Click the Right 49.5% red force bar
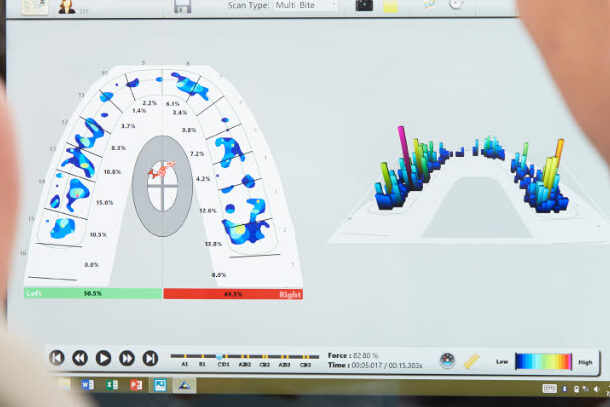Viewport: 610px width, 407px height. (233, 294)
